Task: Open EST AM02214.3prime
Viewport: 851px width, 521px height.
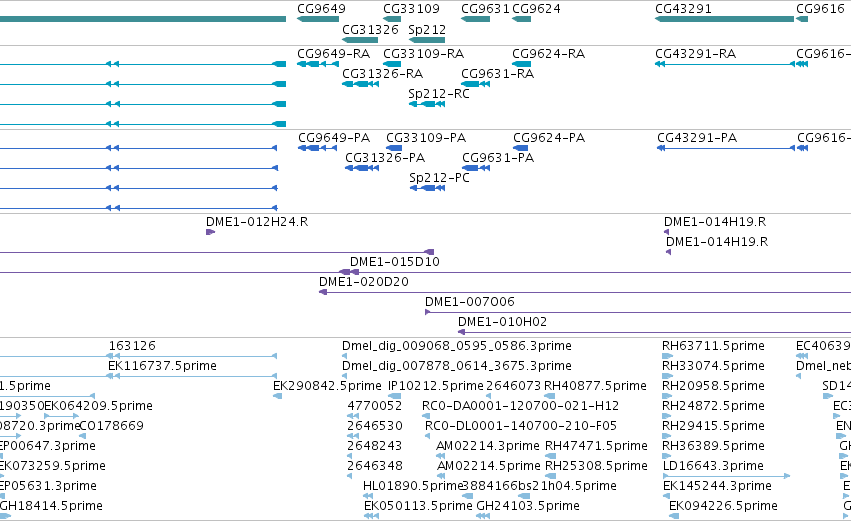Action: pos(488,447)
